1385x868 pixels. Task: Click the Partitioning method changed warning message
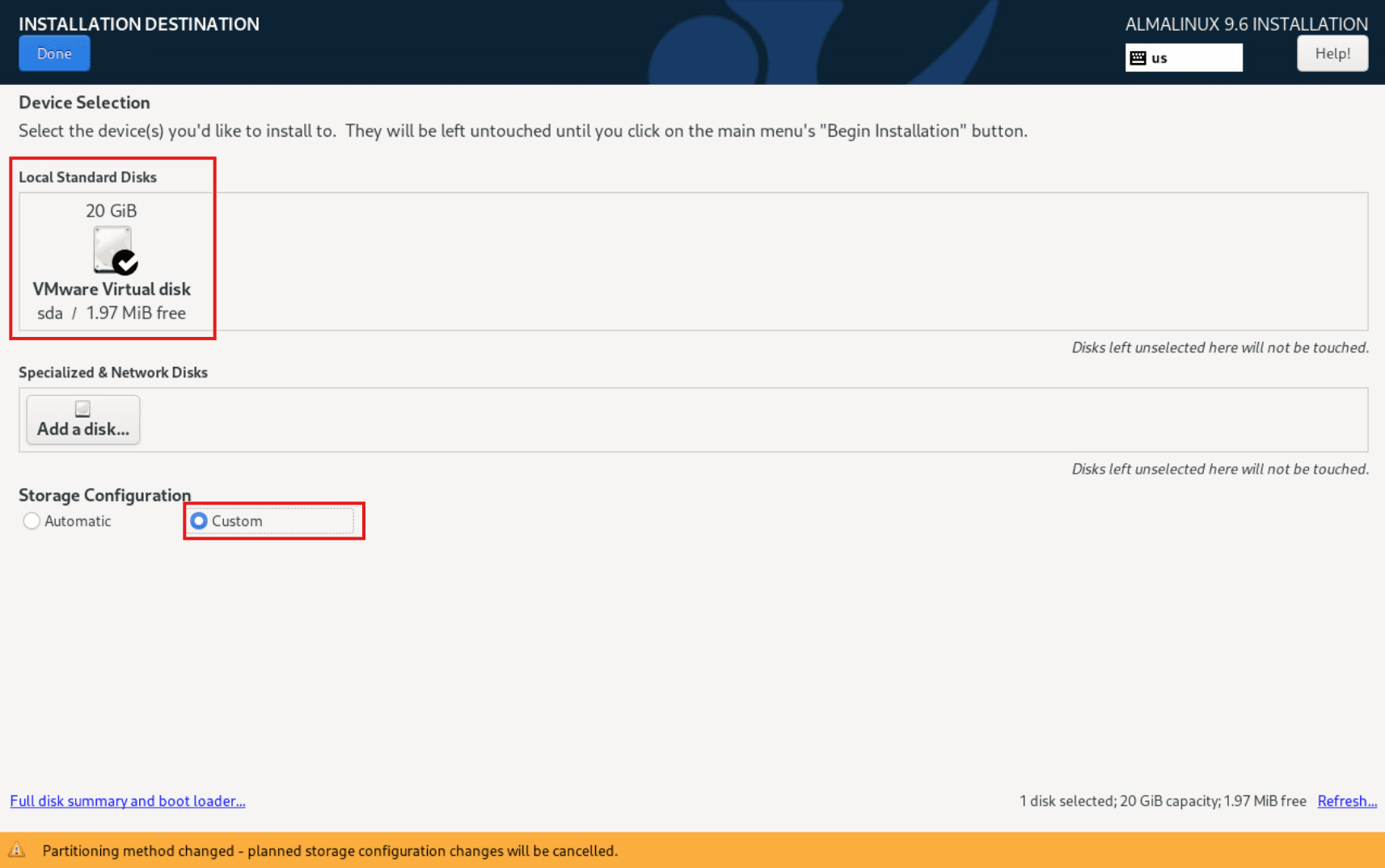[330, 850]
